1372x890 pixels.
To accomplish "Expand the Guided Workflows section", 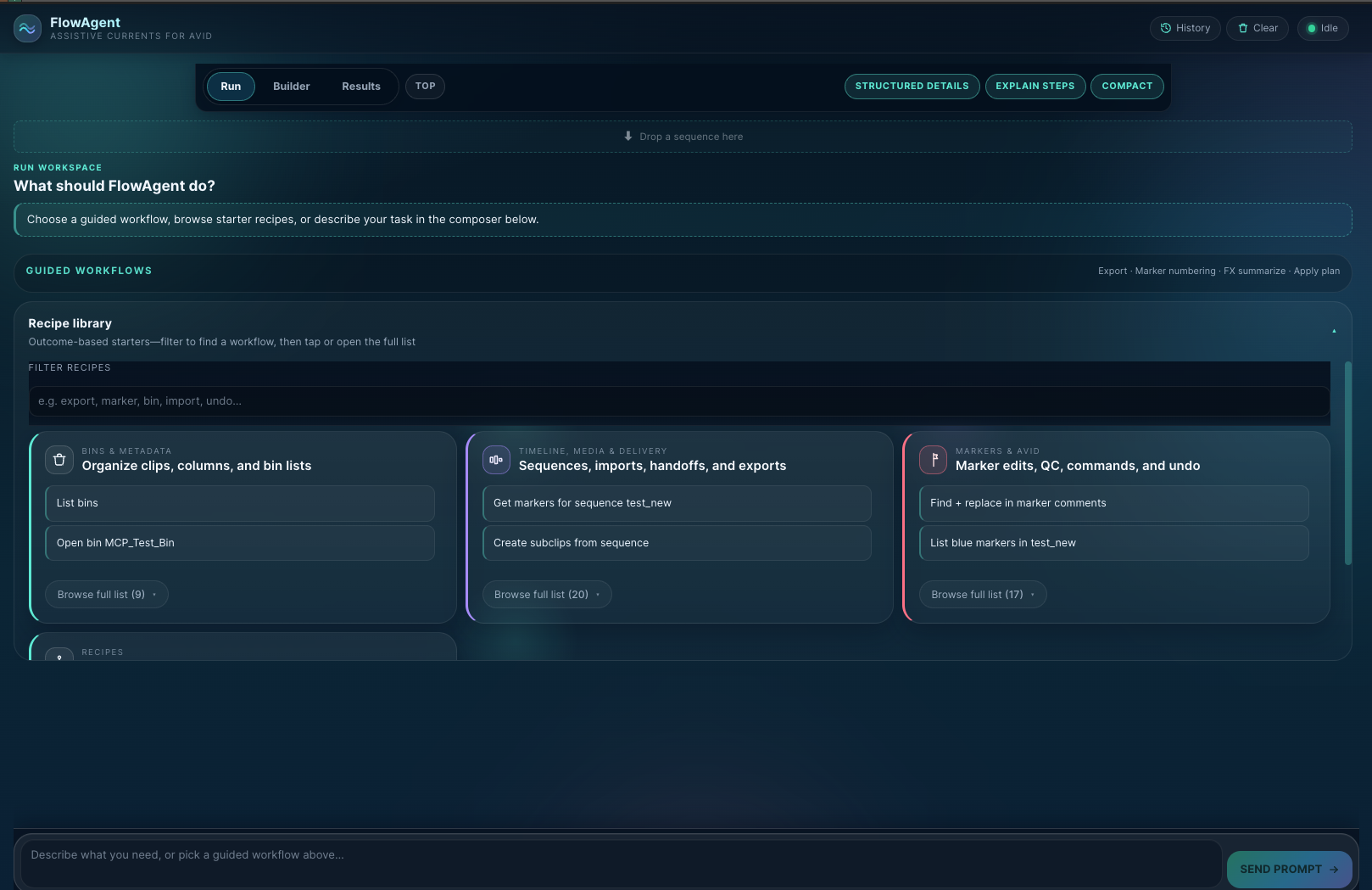I will (683, 271).
